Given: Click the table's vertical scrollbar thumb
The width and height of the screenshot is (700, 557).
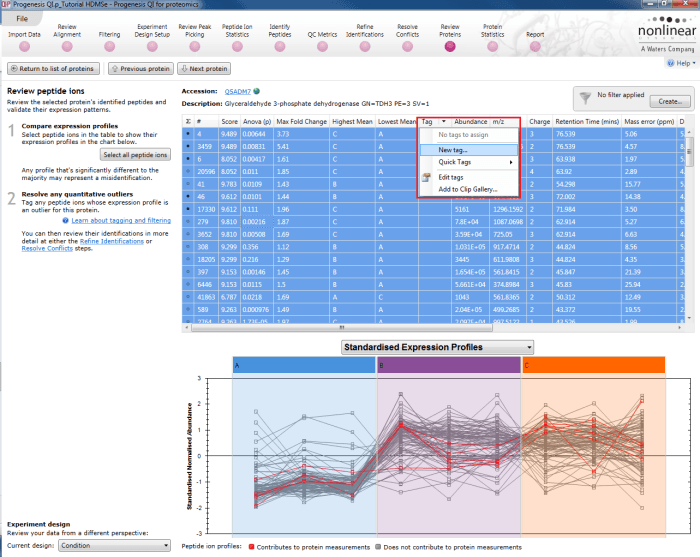Looking at the screenshot, I should click(689, 151).
